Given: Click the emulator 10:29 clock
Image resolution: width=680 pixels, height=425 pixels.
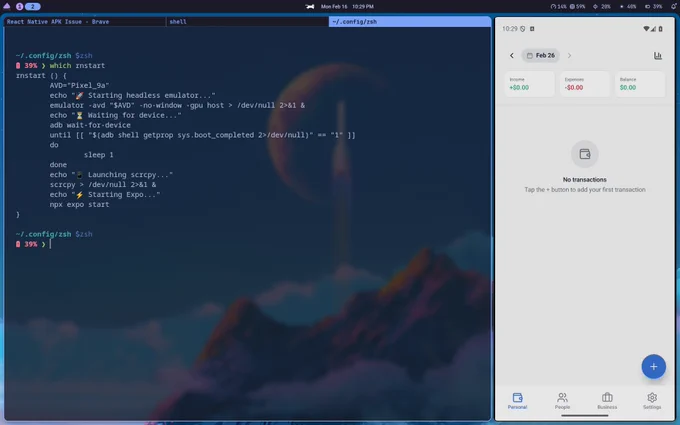Looking at the screenshot, I should [510, 29].
